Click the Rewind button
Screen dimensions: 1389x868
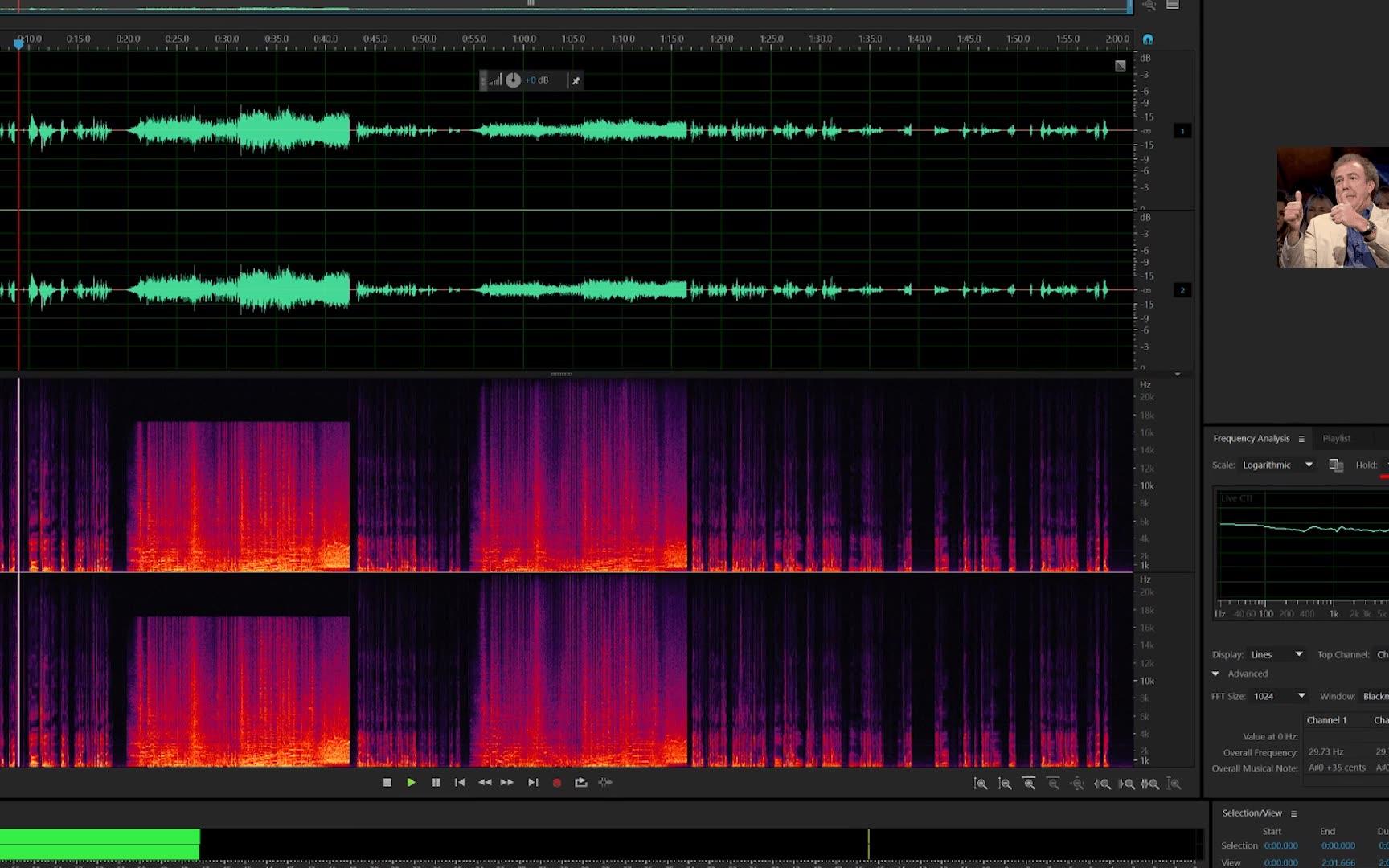(x=485, y=782)
